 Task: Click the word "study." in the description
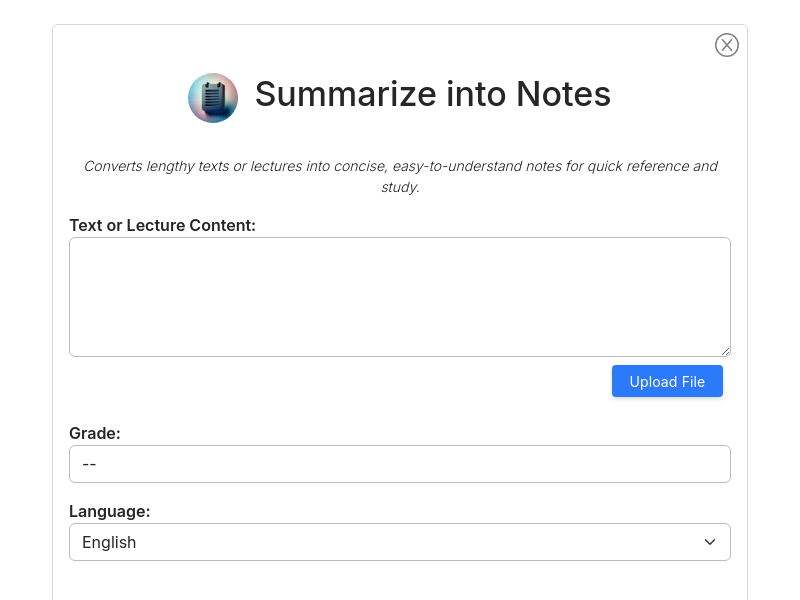click(401, 187)
